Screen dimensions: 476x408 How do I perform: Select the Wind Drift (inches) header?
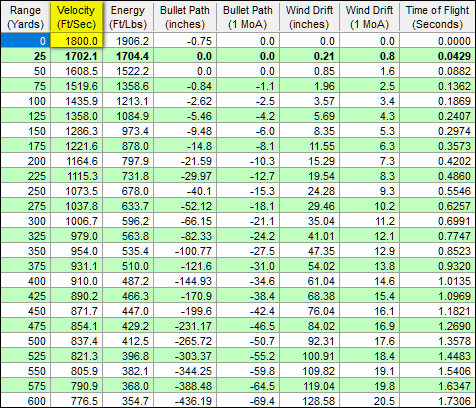tap(310, 17)
